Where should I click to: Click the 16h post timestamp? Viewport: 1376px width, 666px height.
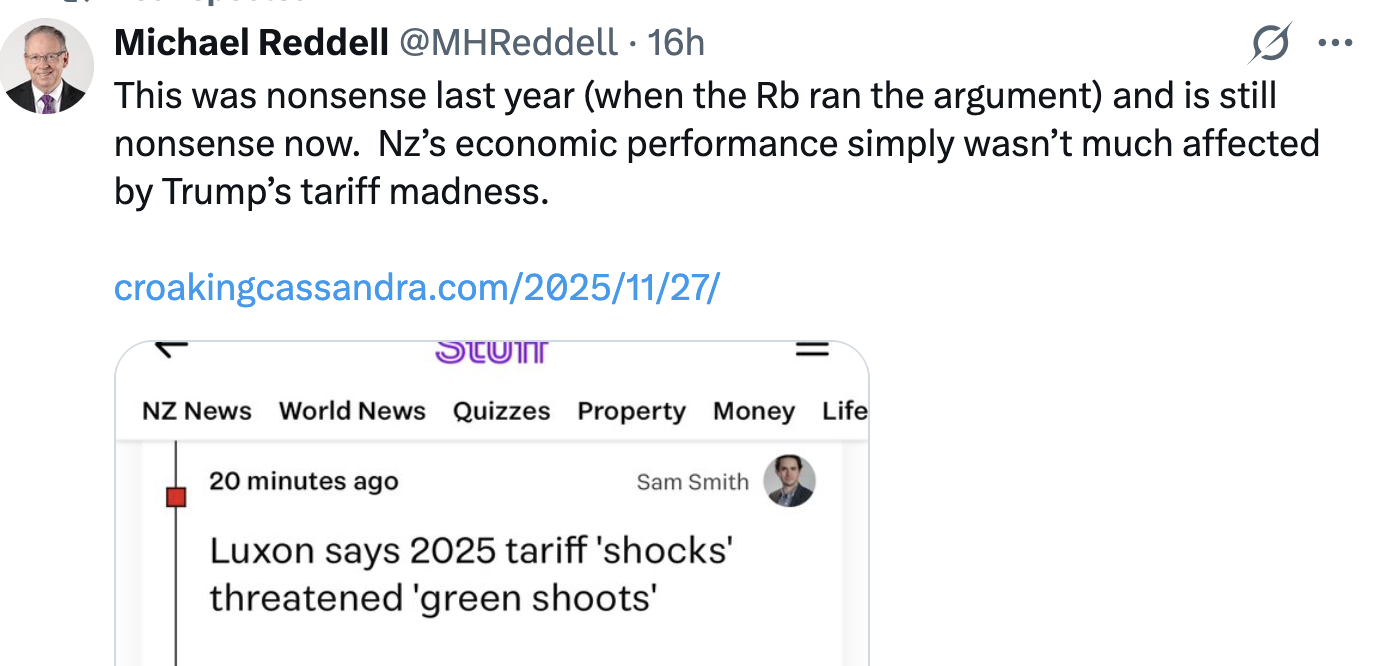pyautogui.click(x=676, y=43)
